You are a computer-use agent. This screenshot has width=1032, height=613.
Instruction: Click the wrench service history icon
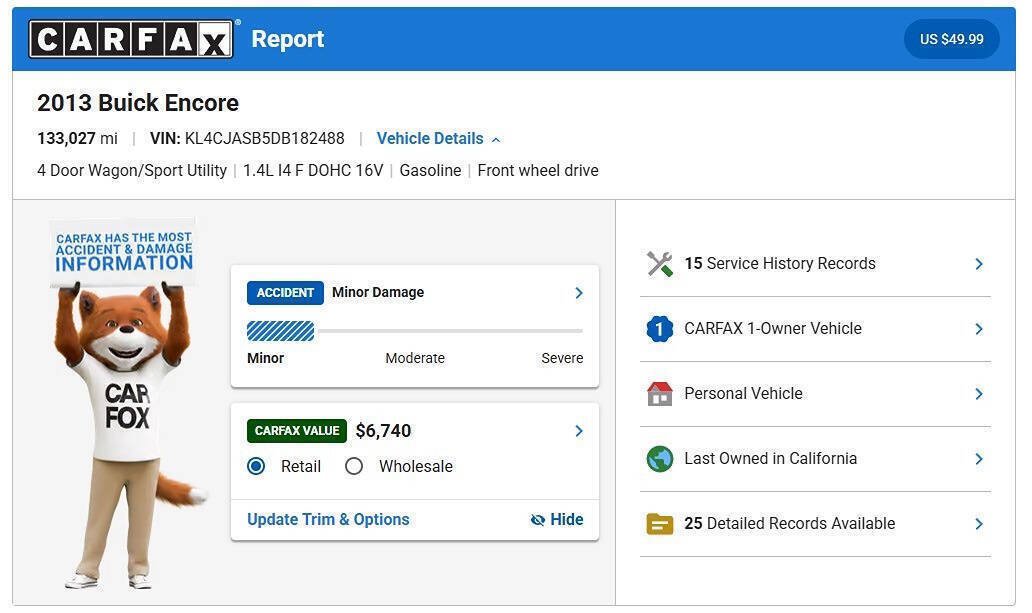659,264
